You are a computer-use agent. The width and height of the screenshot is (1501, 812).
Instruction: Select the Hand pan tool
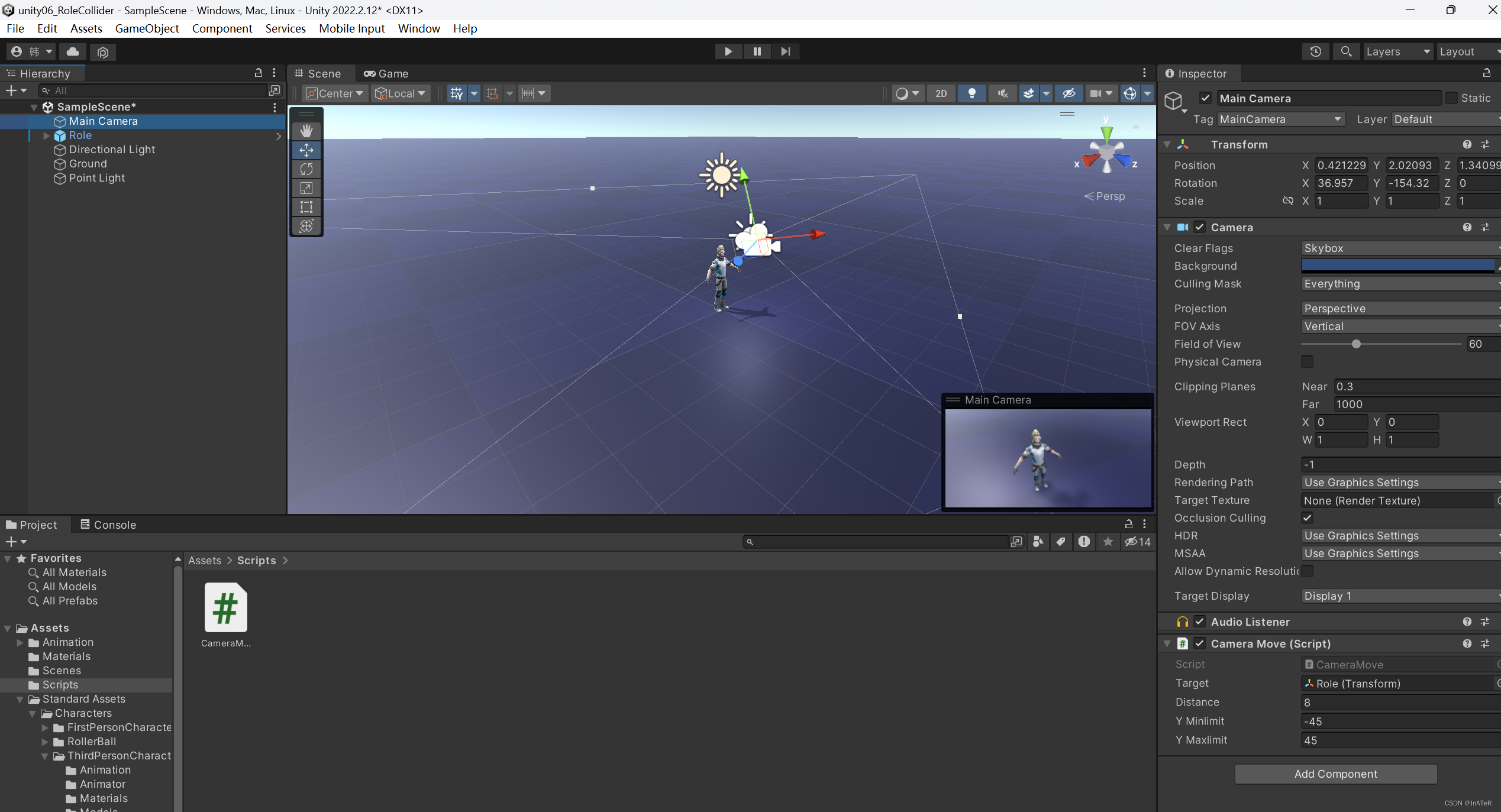[x=306, y=131]
